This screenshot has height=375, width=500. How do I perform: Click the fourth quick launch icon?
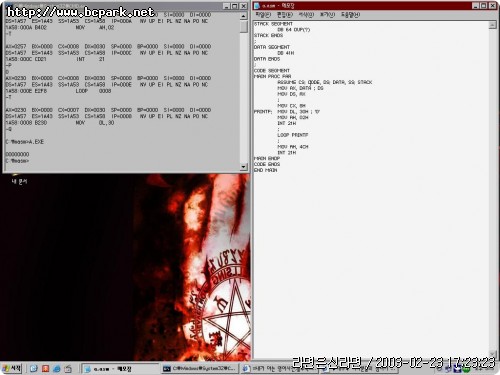pyautogui.click(x=68, y=368)
